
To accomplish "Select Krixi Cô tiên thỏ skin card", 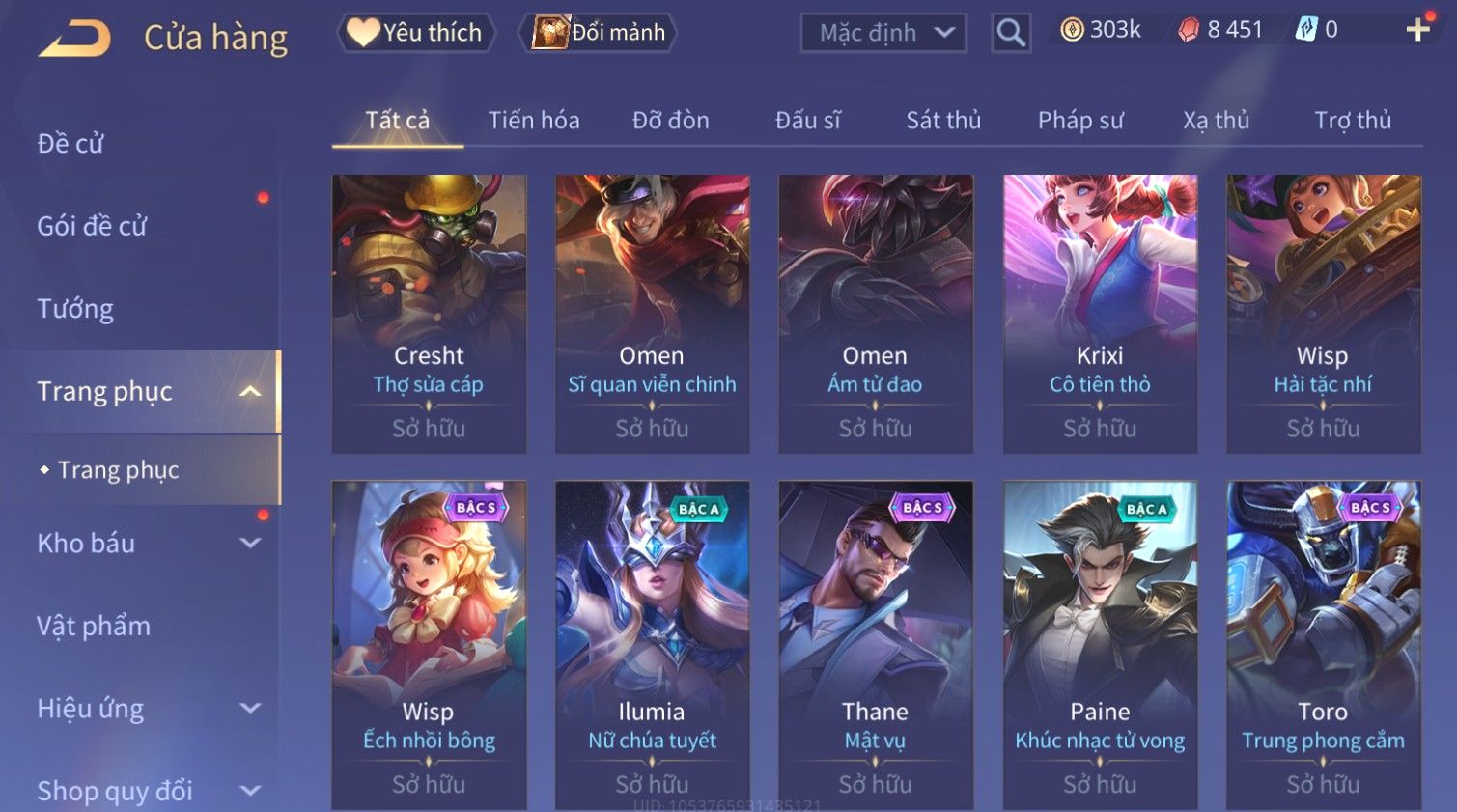I will [x=1100, y=314].
